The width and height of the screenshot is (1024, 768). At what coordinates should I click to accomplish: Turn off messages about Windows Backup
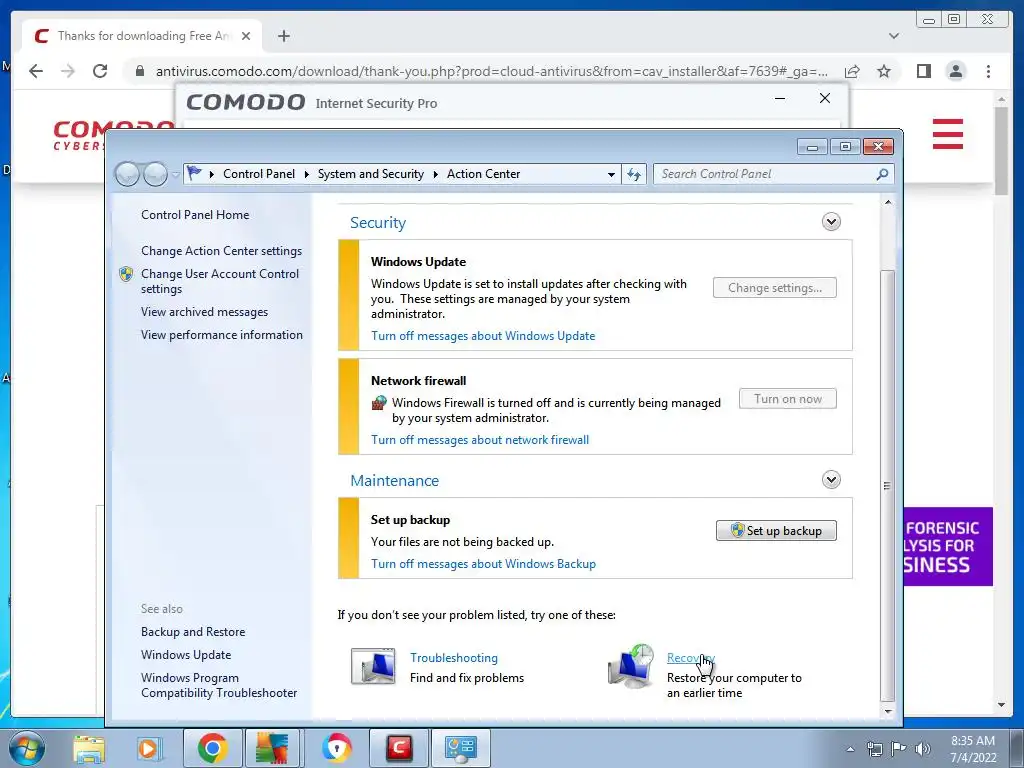point(483,564)
